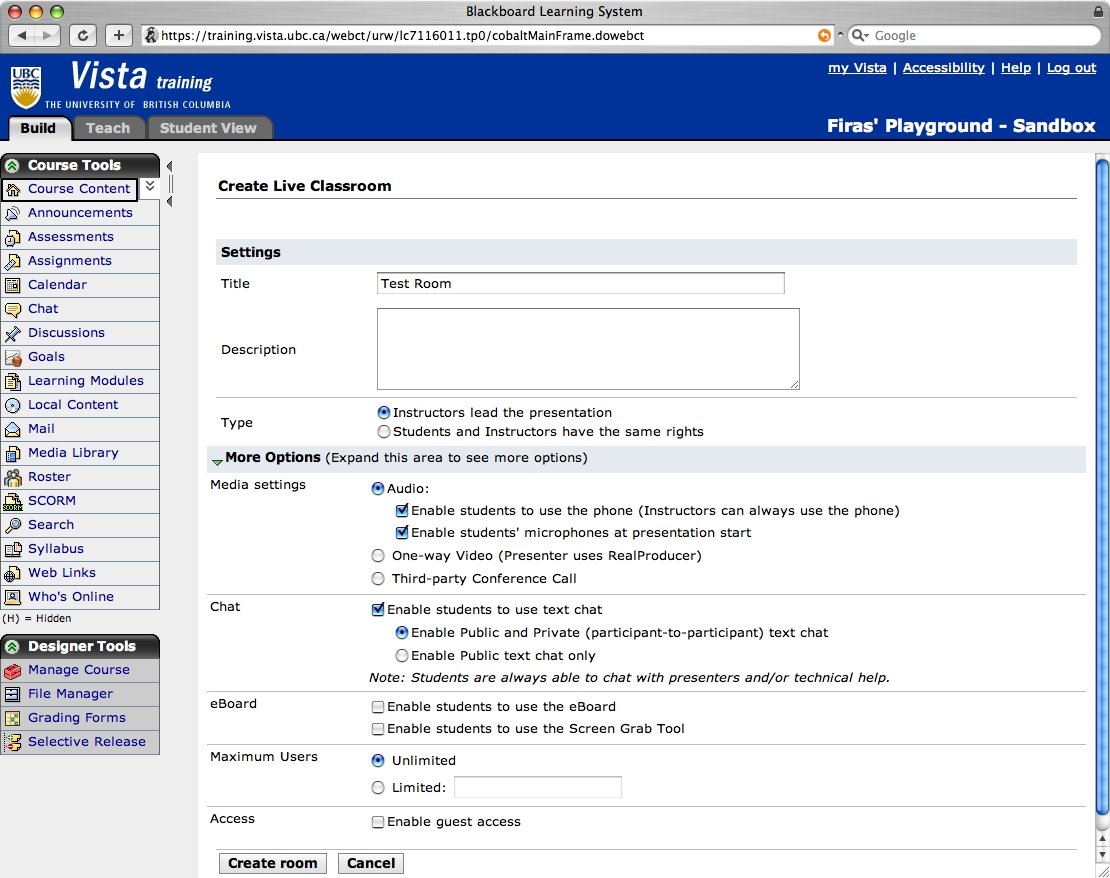Check the Enable guest access box
Screen dimensions: 1110x878
point(378,822)
